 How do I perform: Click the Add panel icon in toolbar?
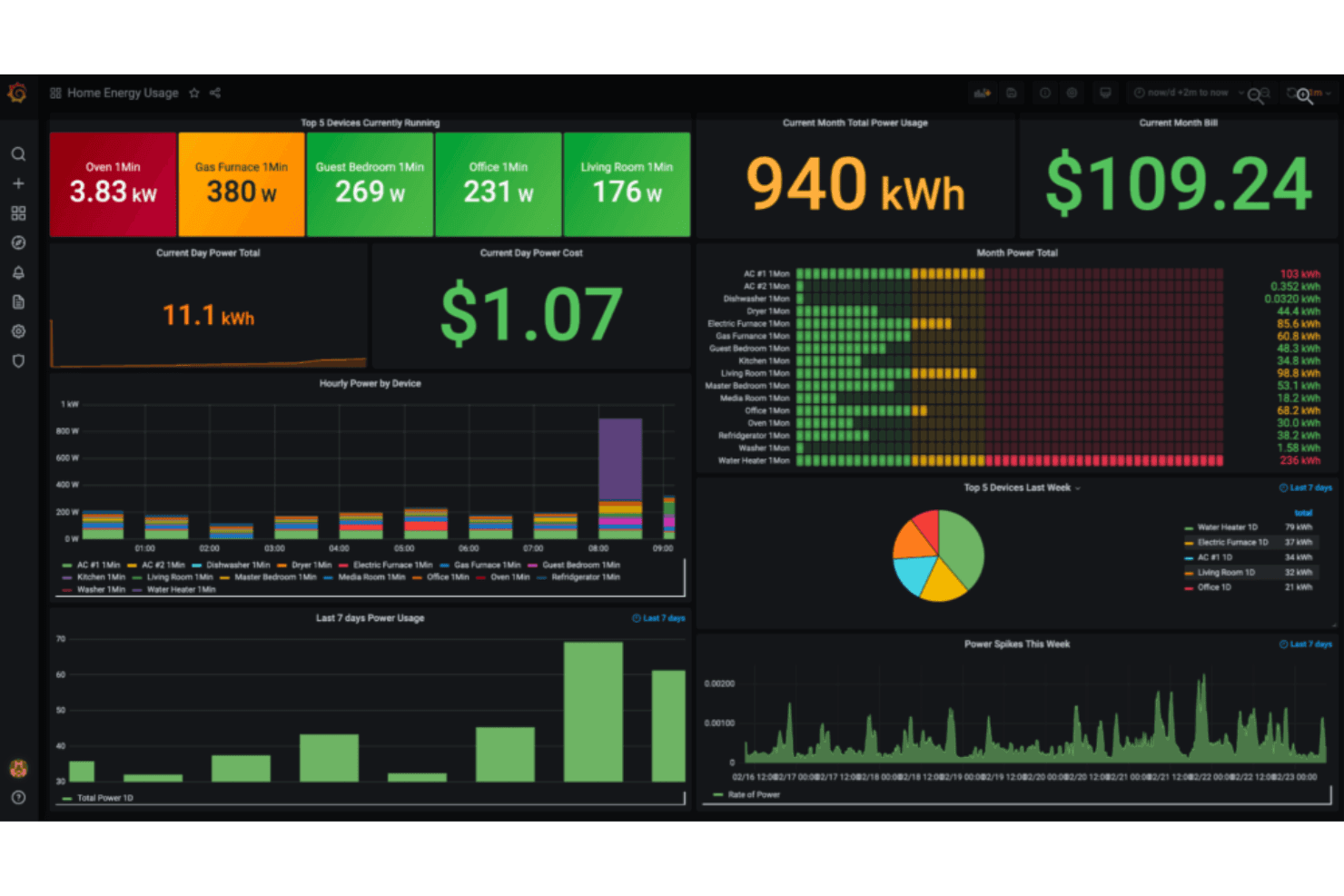(x=982, y=93)
